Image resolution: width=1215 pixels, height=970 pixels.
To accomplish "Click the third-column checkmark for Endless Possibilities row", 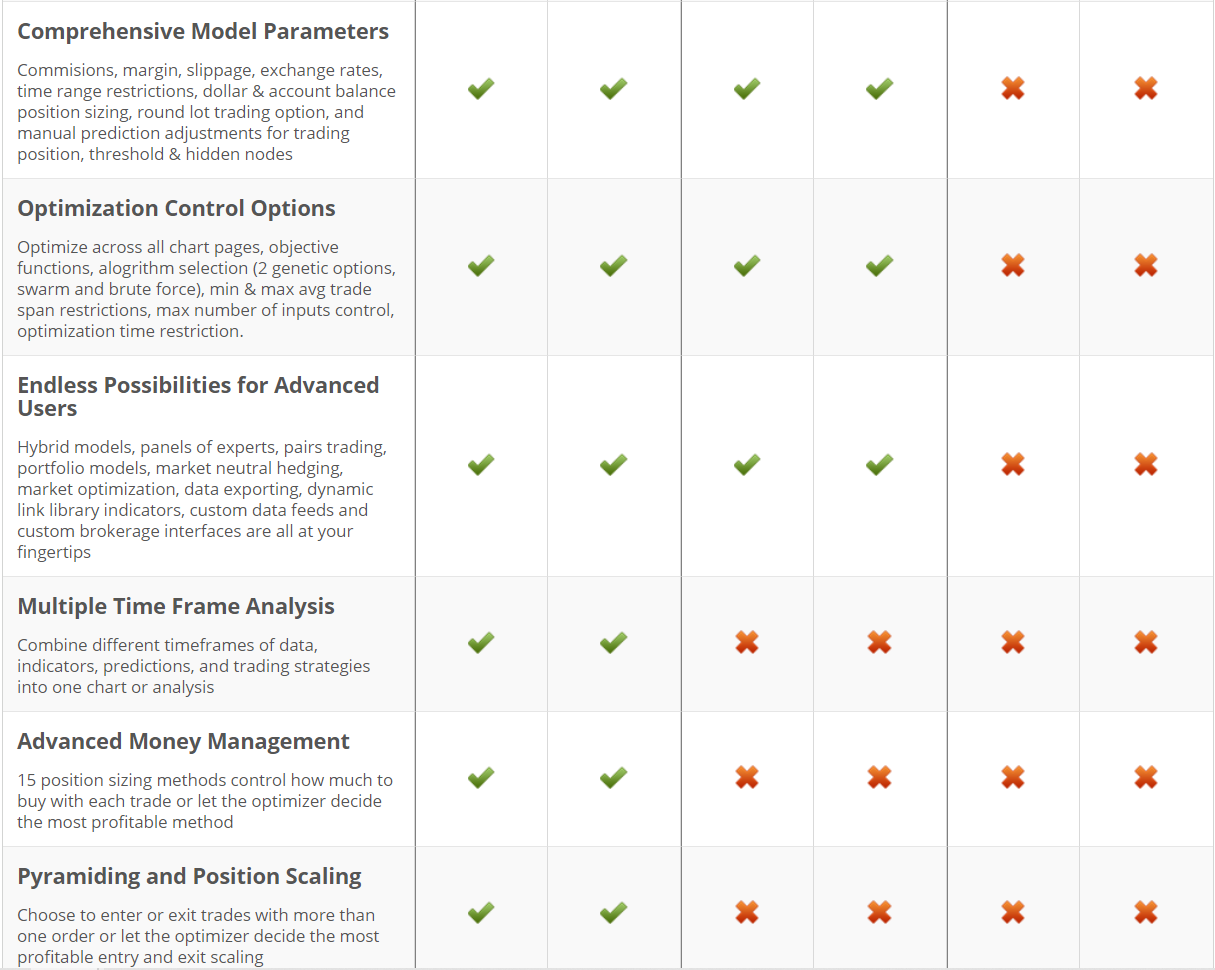I will (x=747, y=465).
